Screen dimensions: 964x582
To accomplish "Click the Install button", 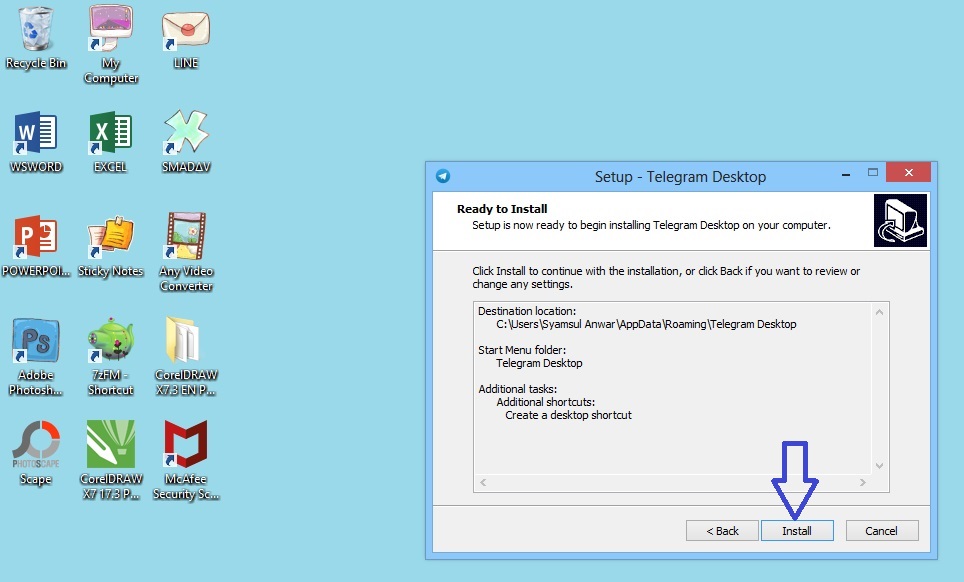I will 797,531.
